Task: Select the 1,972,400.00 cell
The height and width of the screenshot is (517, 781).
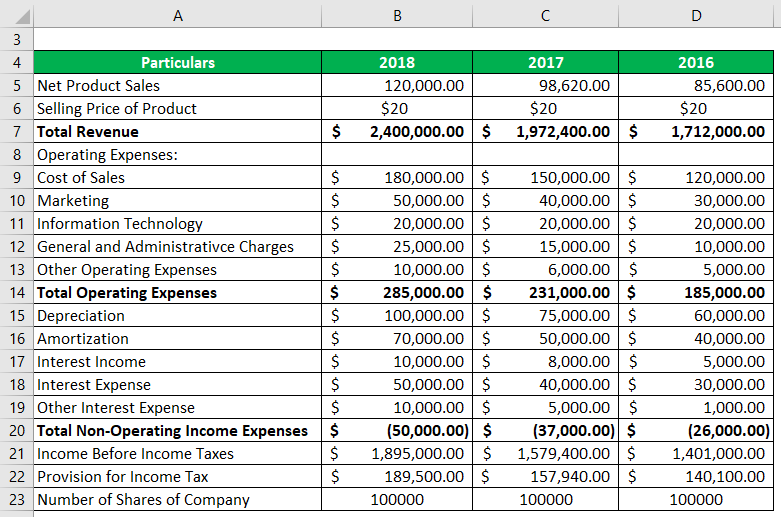Action: point(545,131)
